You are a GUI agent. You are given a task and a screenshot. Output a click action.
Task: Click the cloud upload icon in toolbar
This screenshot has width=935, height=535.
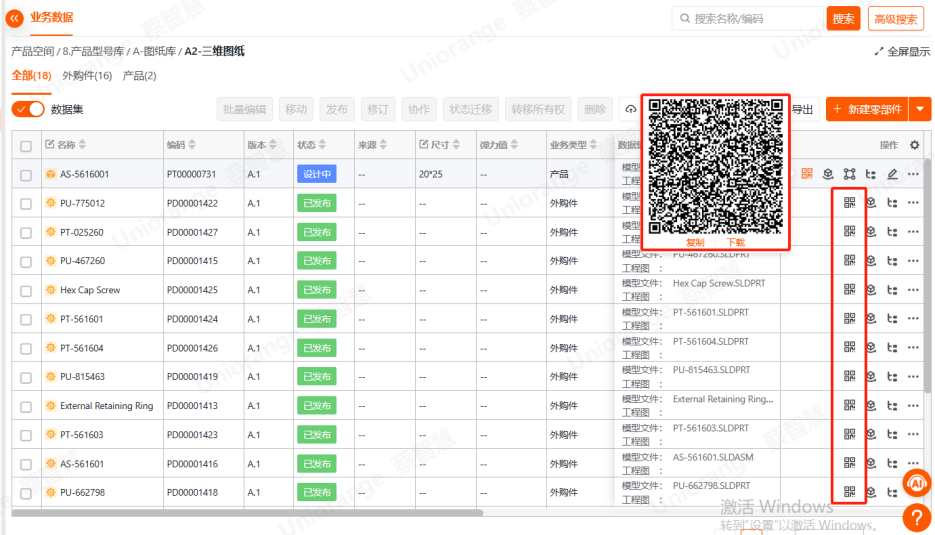[630, 109]
